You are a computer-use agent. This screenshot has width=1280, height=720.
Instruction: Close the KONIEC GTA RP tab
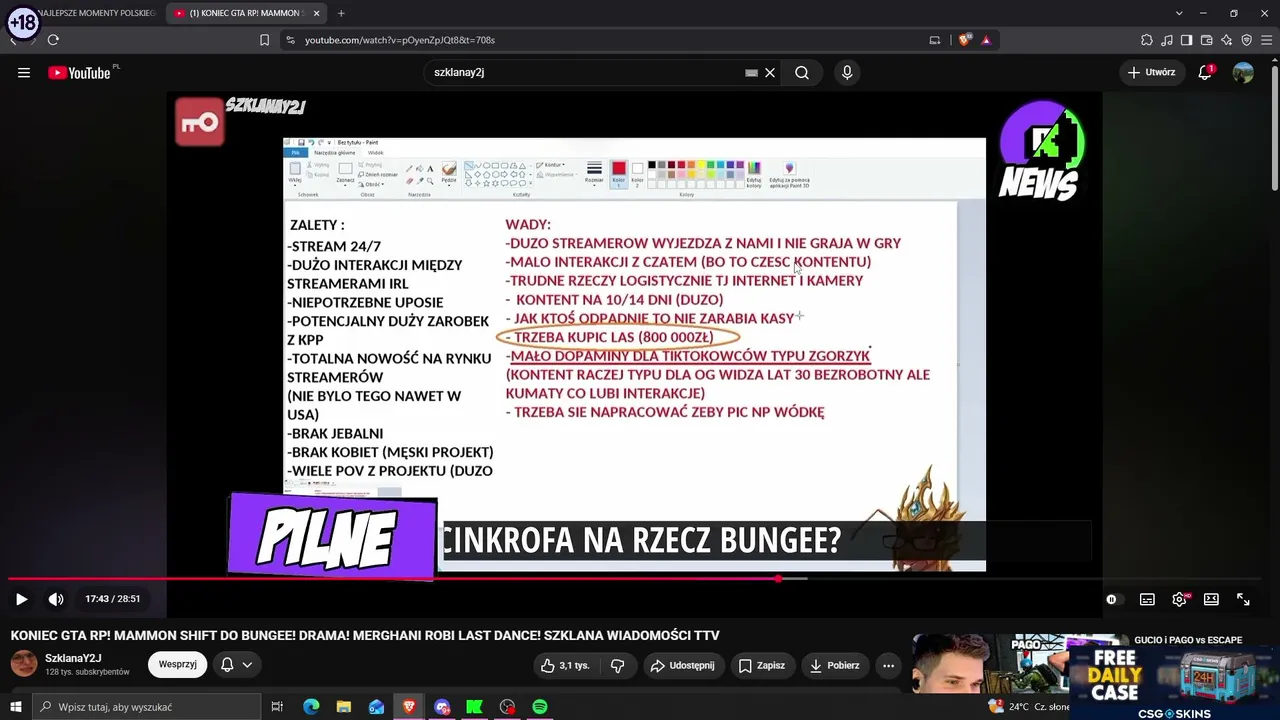pyautogui.click(x=316, y=13)
